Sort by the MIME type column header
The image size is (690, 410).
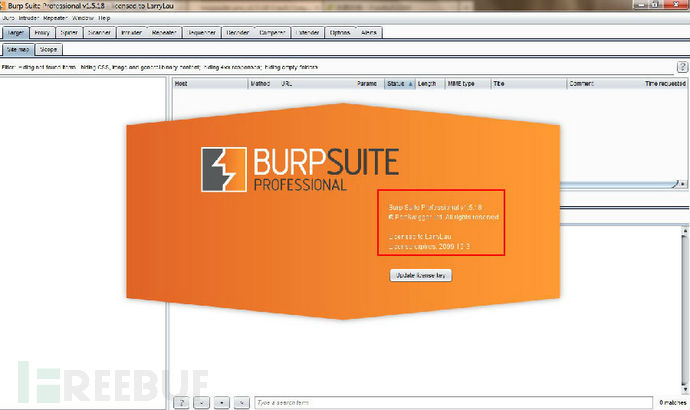point(468,84)
